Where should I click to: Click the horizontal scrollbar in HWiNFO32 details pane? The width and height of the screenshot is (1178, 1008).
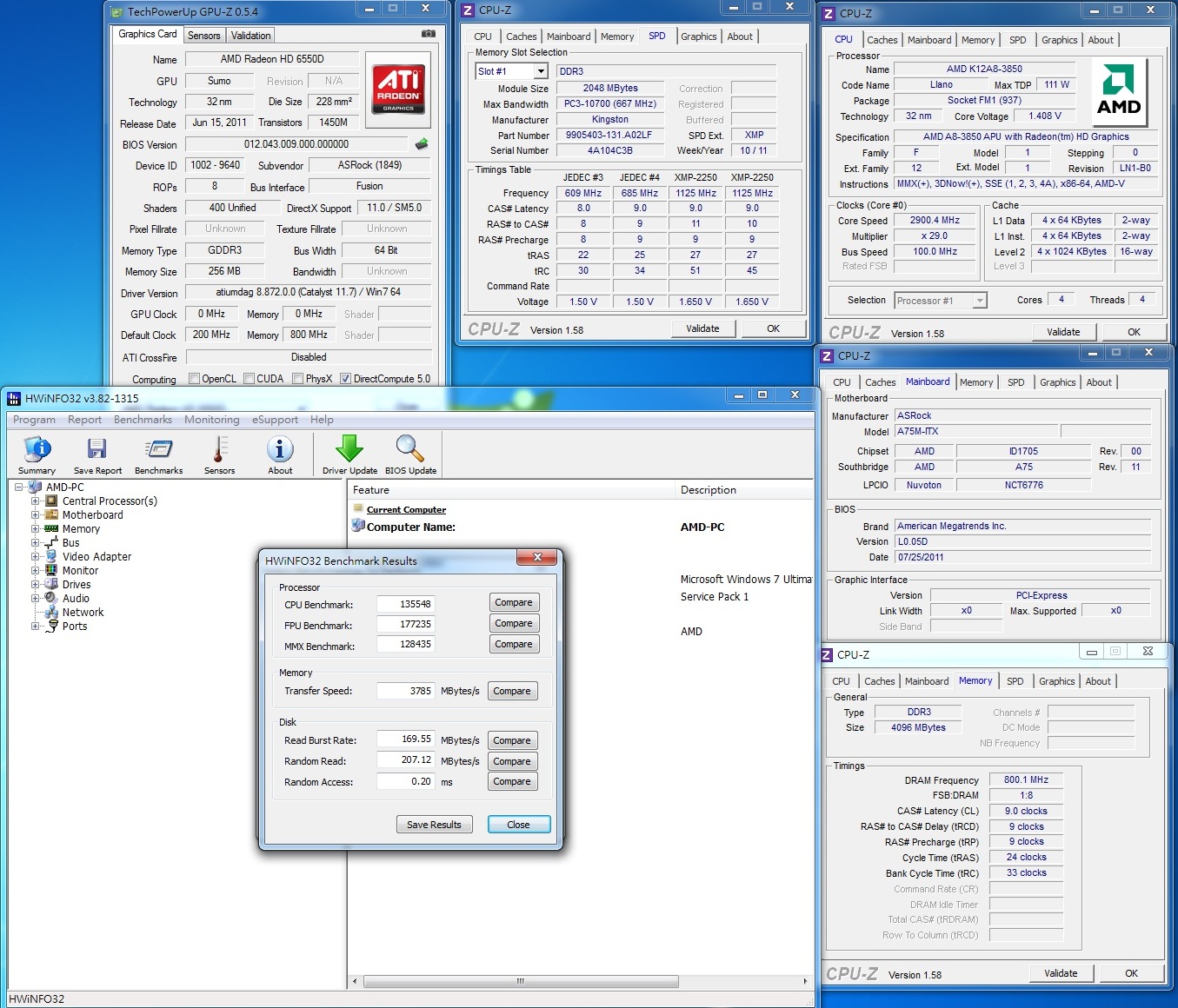coord(521,981)
